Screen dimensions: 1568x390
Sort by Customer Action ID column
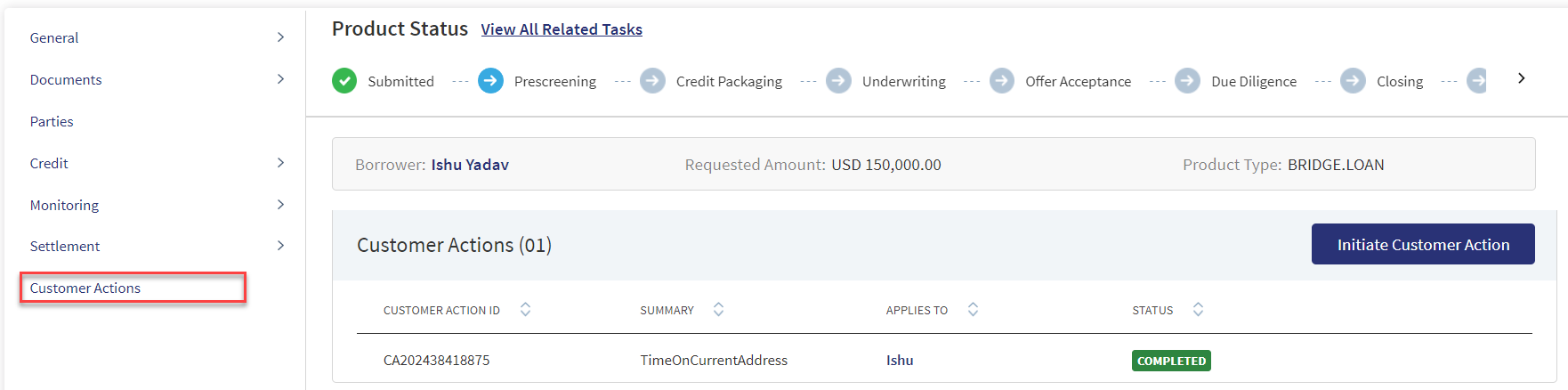coord(525,309)
